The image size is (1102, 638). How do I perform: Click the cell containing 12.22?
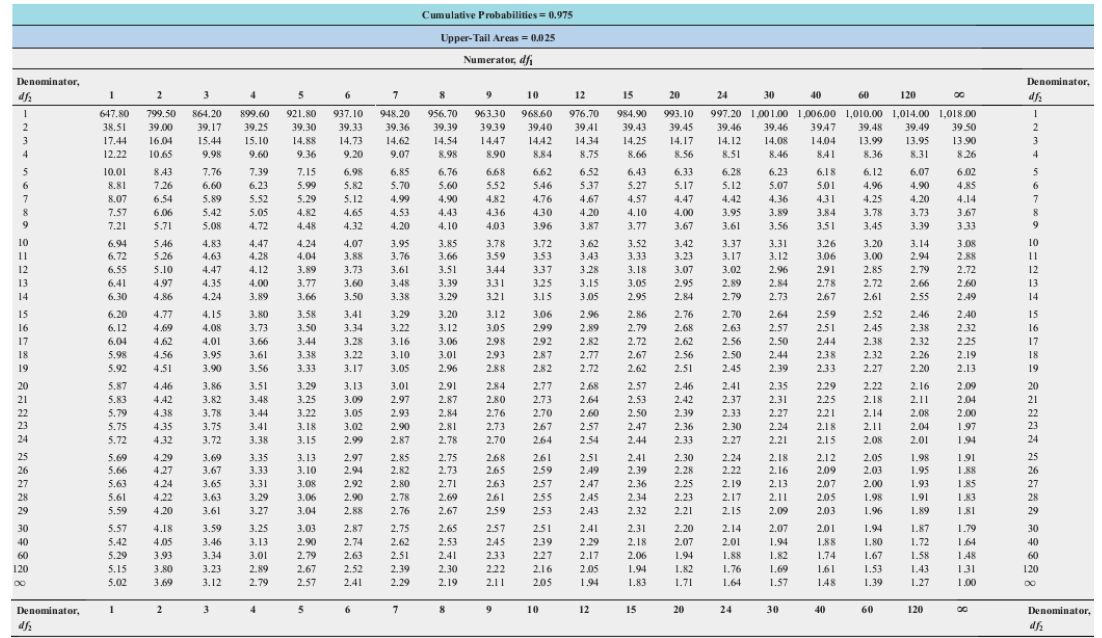[x=115, y=155]
